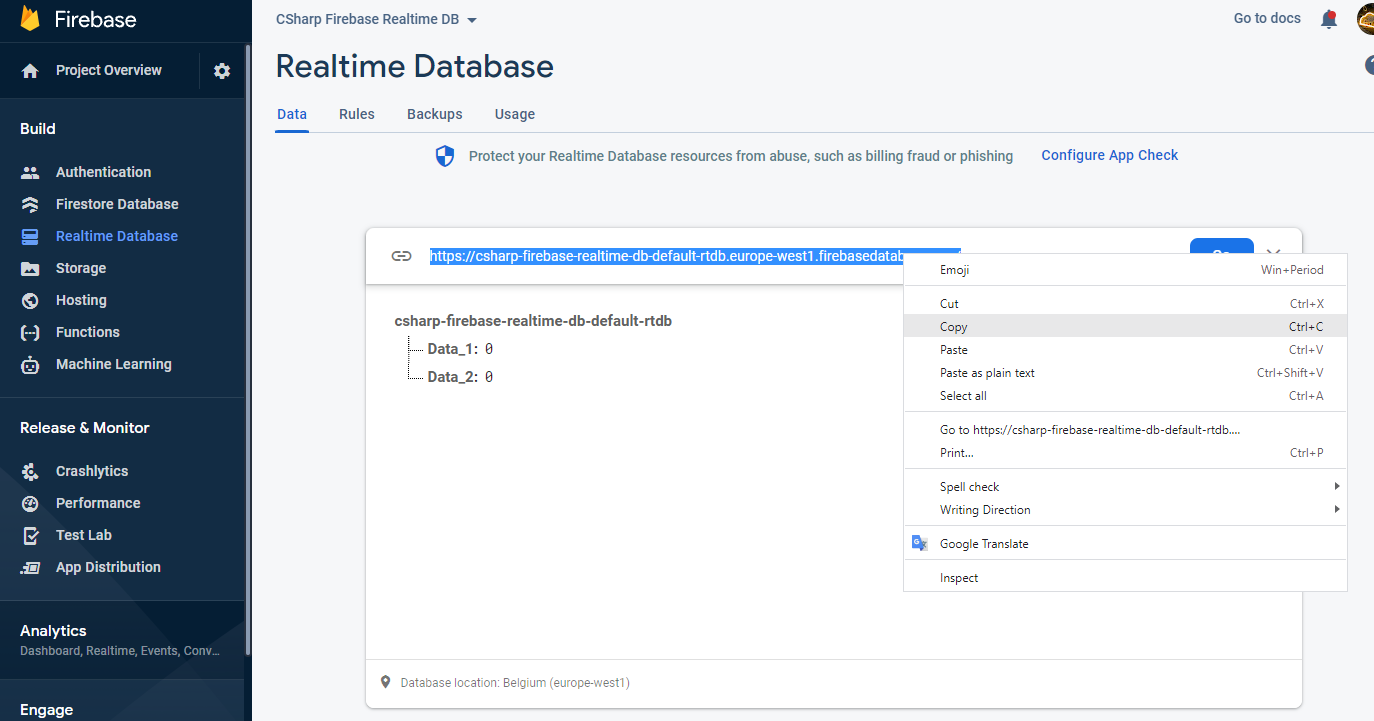Open App Distribution in the sidebar
Screen dimensions: 1374x721
(107, 566)
